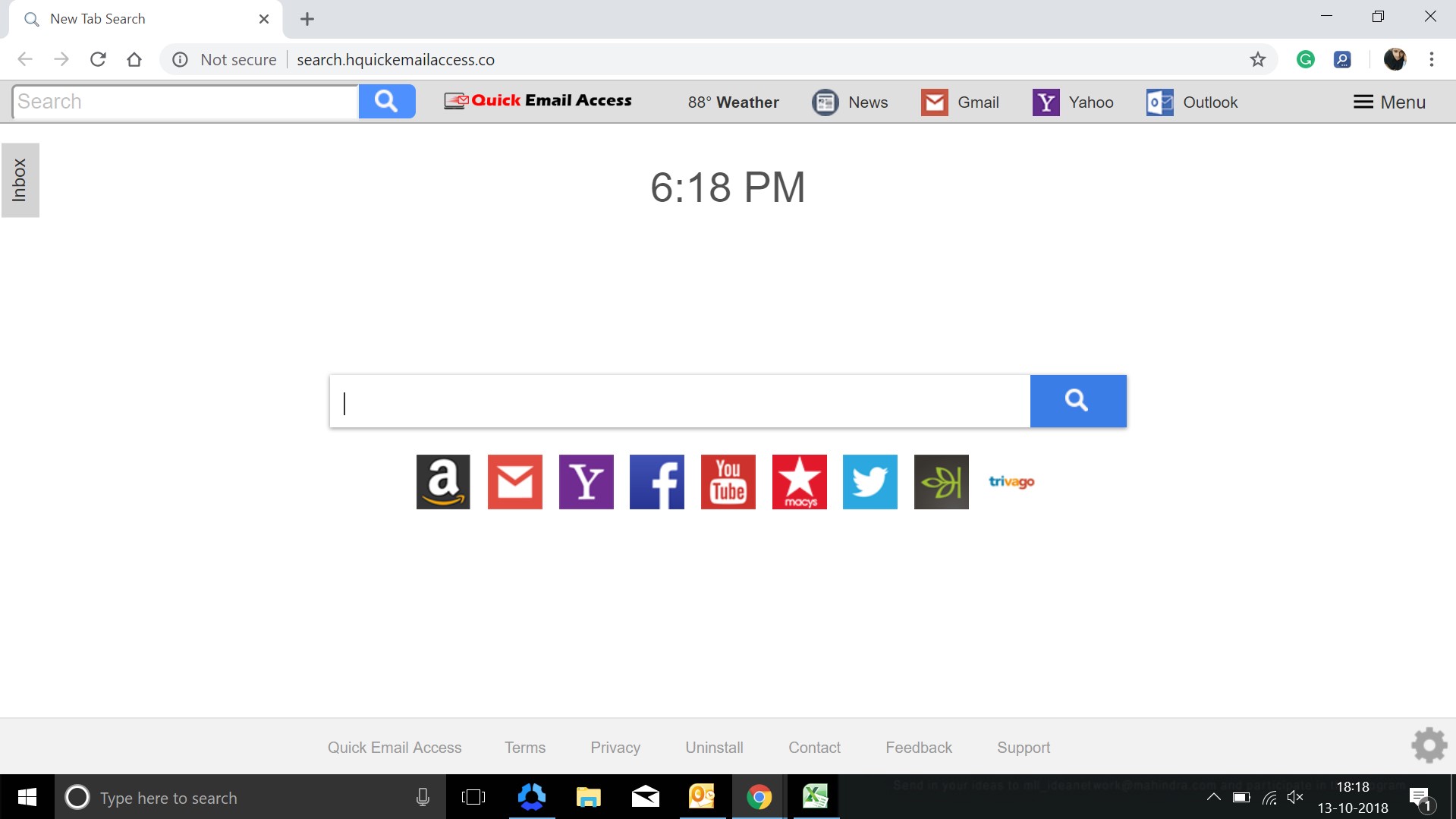The image size is (1456, 819).
Task: Open the Twitter shortcut icon
Action: coord(870,481)
